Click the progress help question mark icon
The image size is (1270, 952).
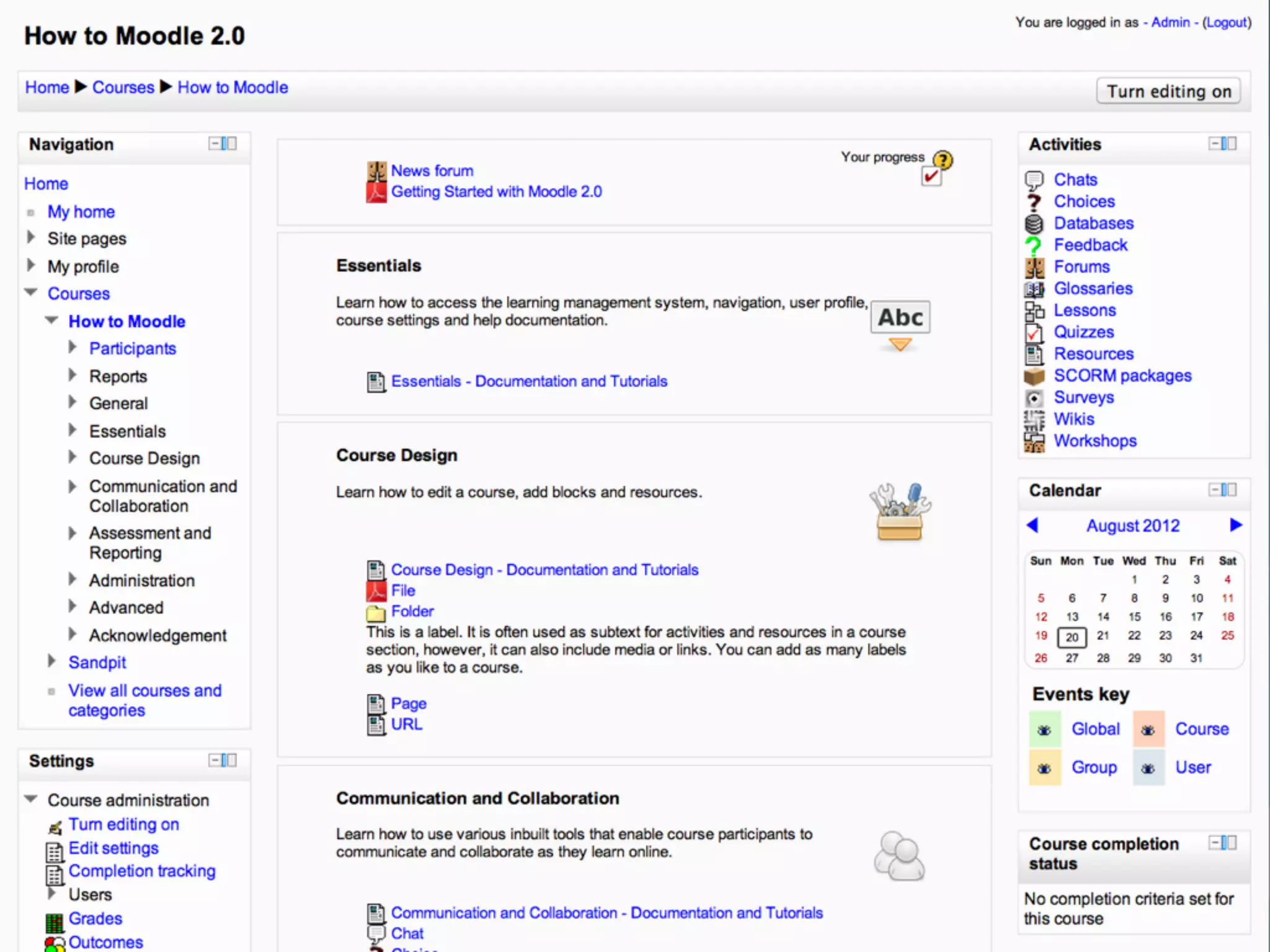point(943,160)
